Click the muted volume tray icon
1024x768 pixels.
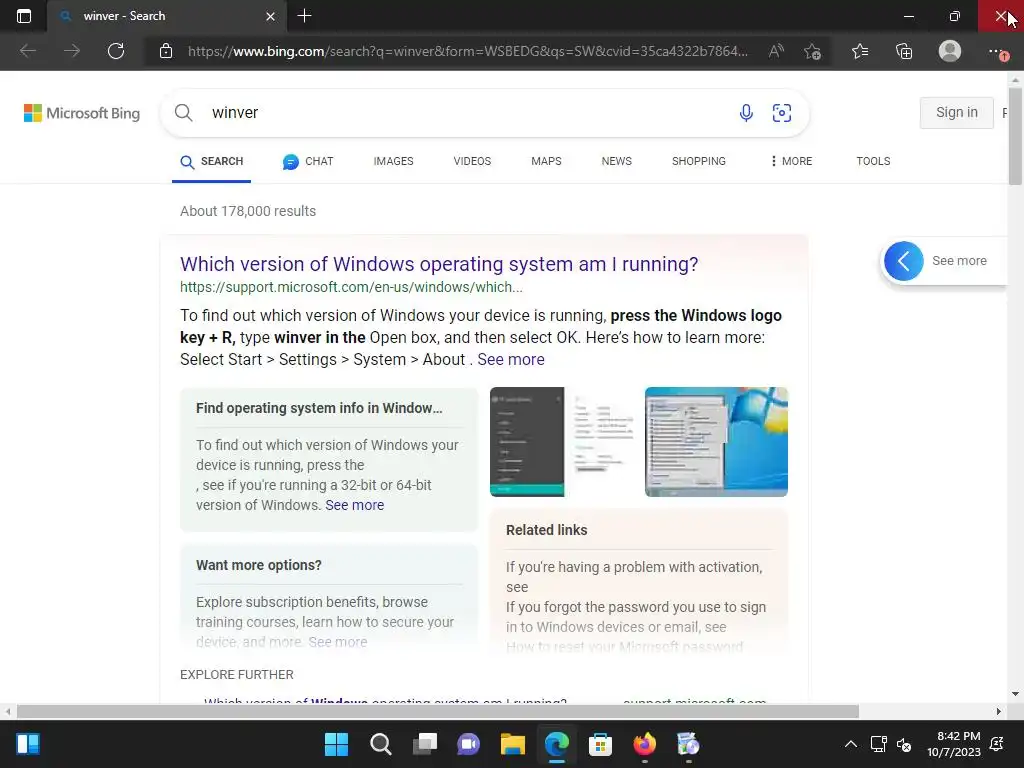tap(904, 744)
